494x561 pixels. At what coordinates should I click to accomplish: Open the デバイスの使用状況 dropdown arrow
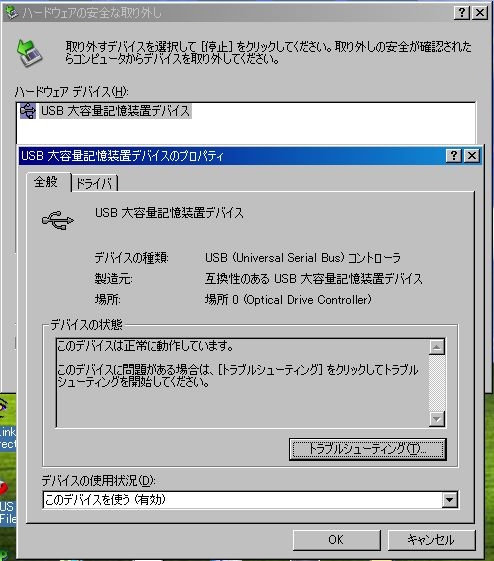[x=449, y=500]
